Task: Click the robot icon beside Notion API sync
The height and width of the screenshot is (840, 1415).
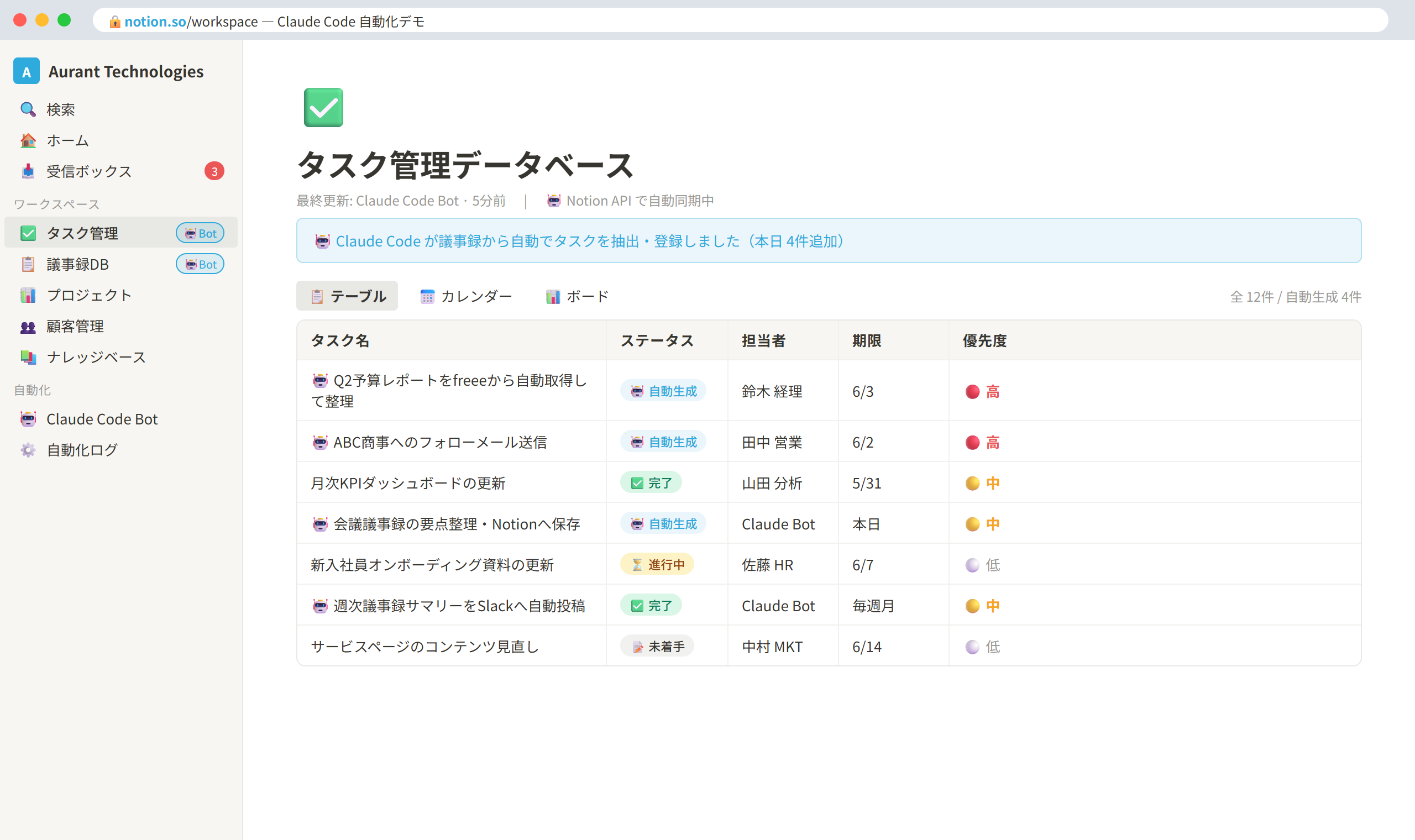Action: [553, 201]
